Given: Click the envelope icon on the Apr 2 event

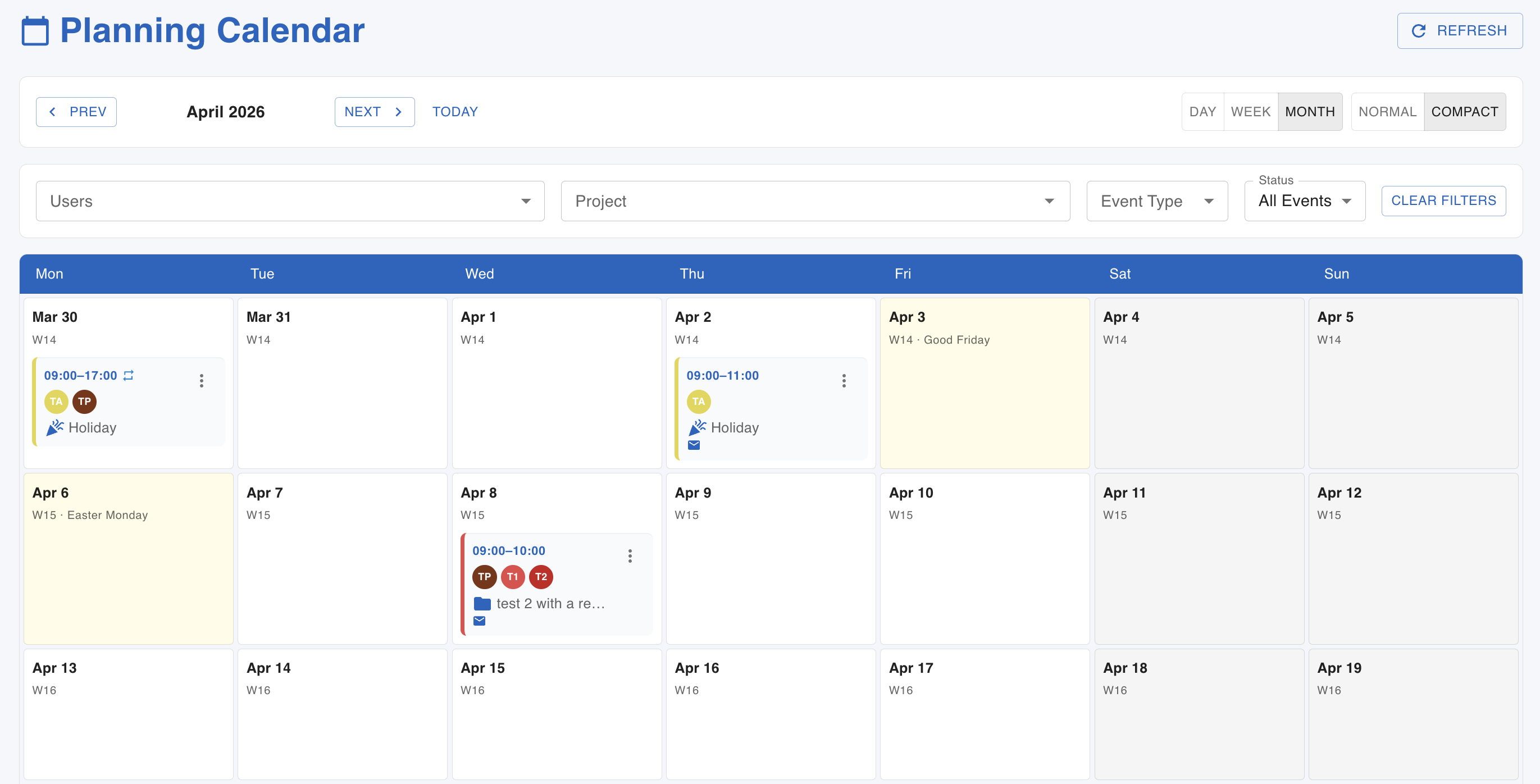Looking at the screenshot, I should 694,444.
